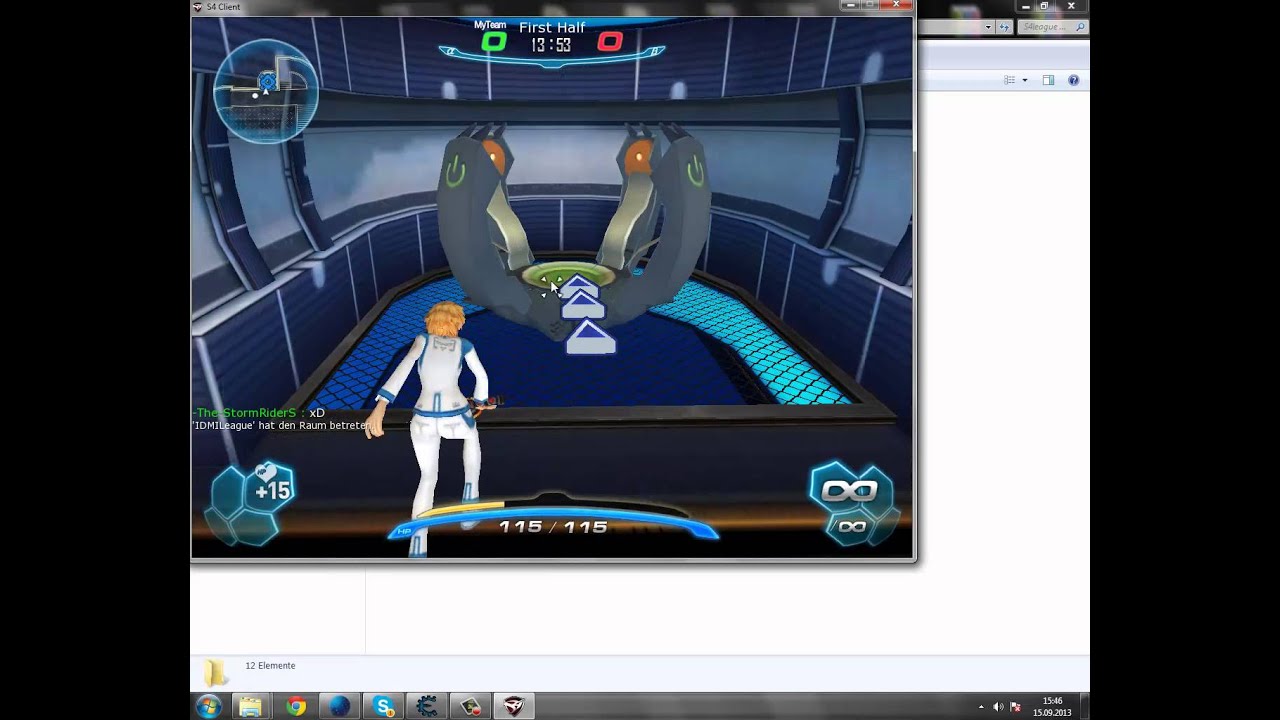The width and height of the screenshot is (1280, 720).
Task: Click the "MyTeam" label in the scoreboard
Action: point(490,25)
